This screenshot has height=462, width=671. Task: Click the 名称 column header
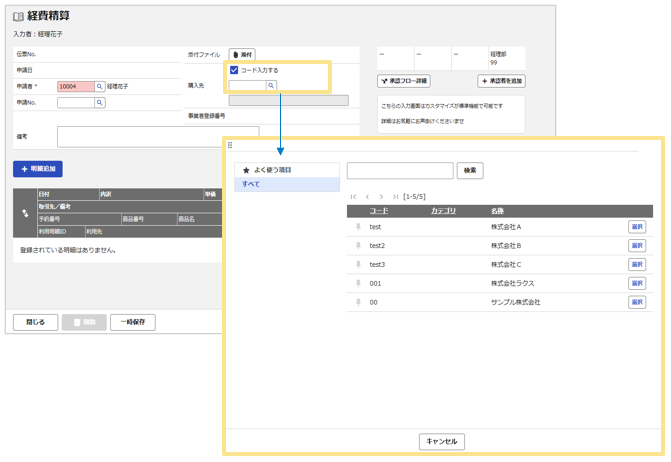[x=497, y=211]
